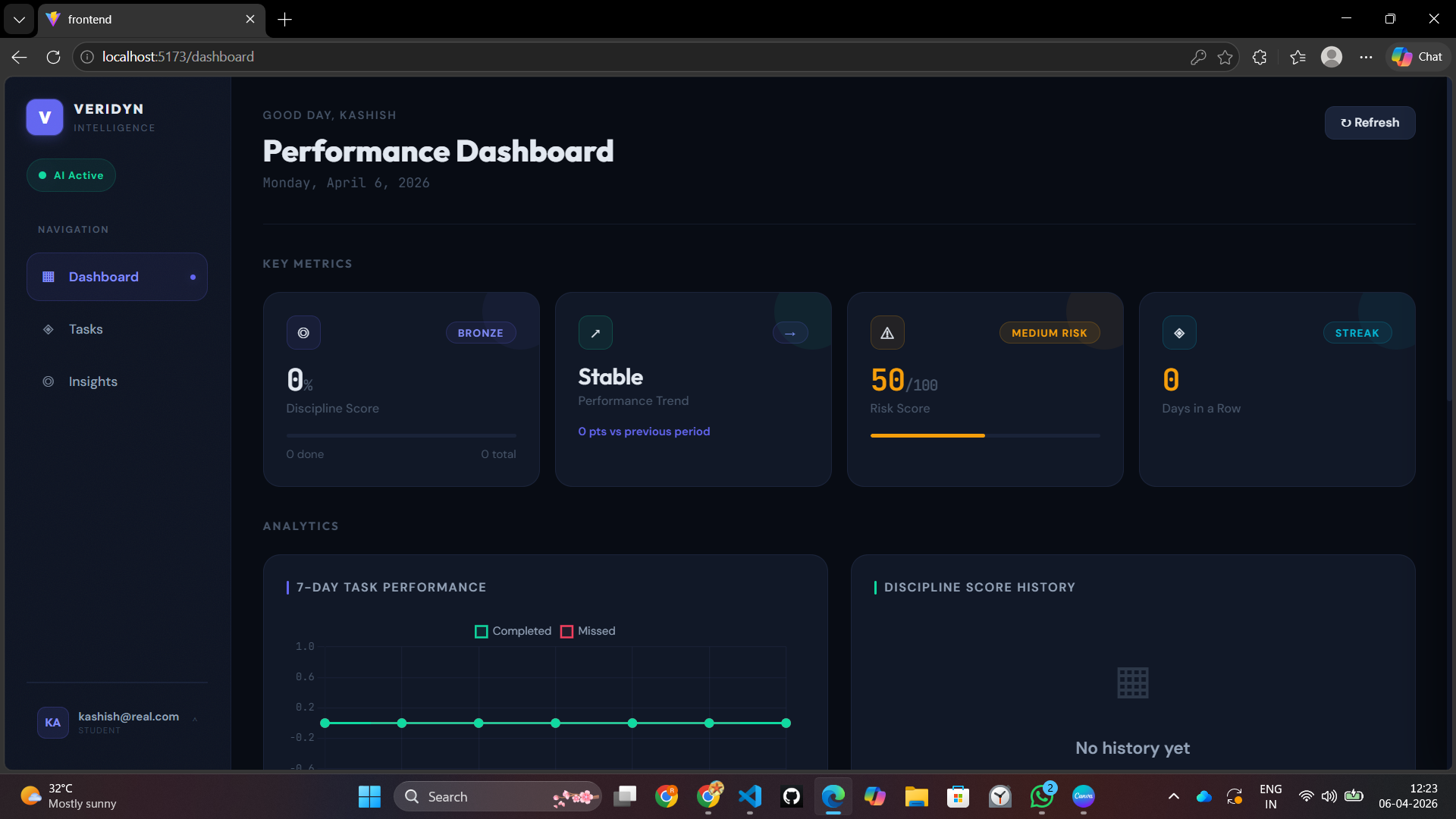
Task: Expand the kashish@real.com user menu
Action: [x=117, y=723]
